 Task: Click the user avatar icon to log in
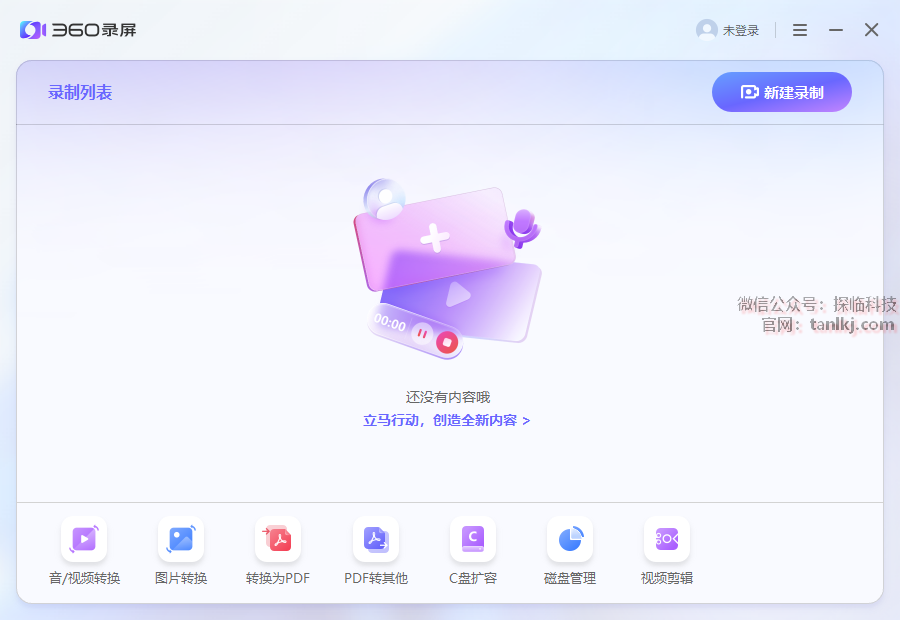[707, 30]
